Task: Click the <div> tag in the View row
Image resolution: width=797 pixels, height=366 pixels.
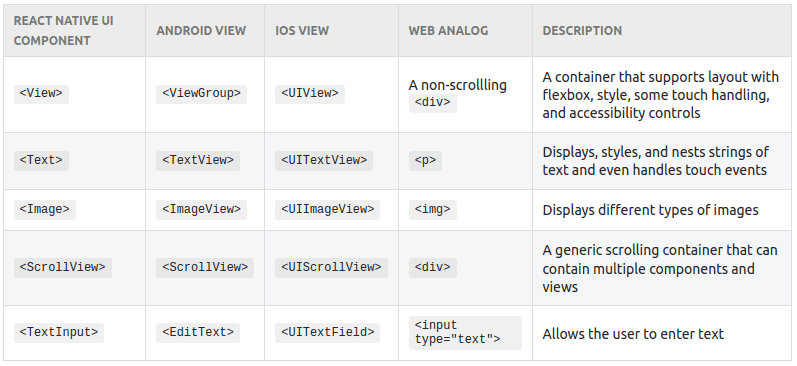Action: (433, 103)
